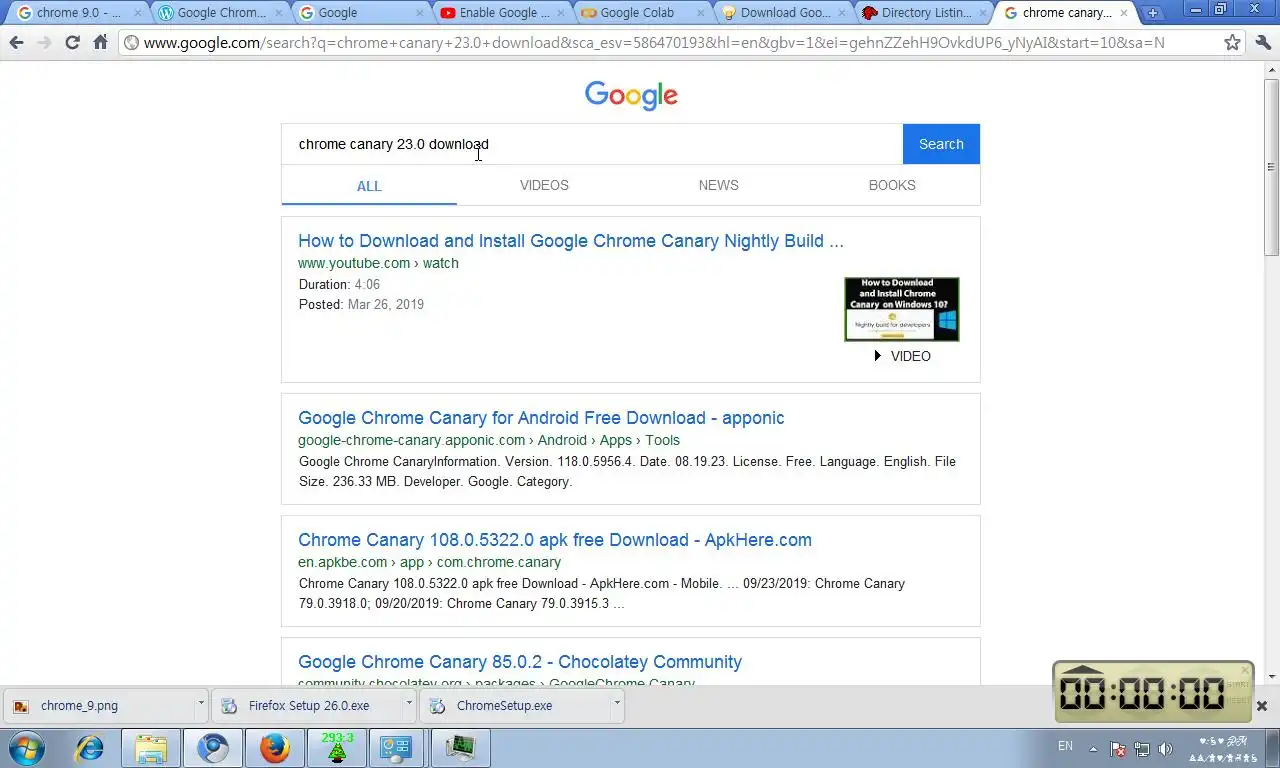Open control panel taskbar item

click(x=397, y=748)
